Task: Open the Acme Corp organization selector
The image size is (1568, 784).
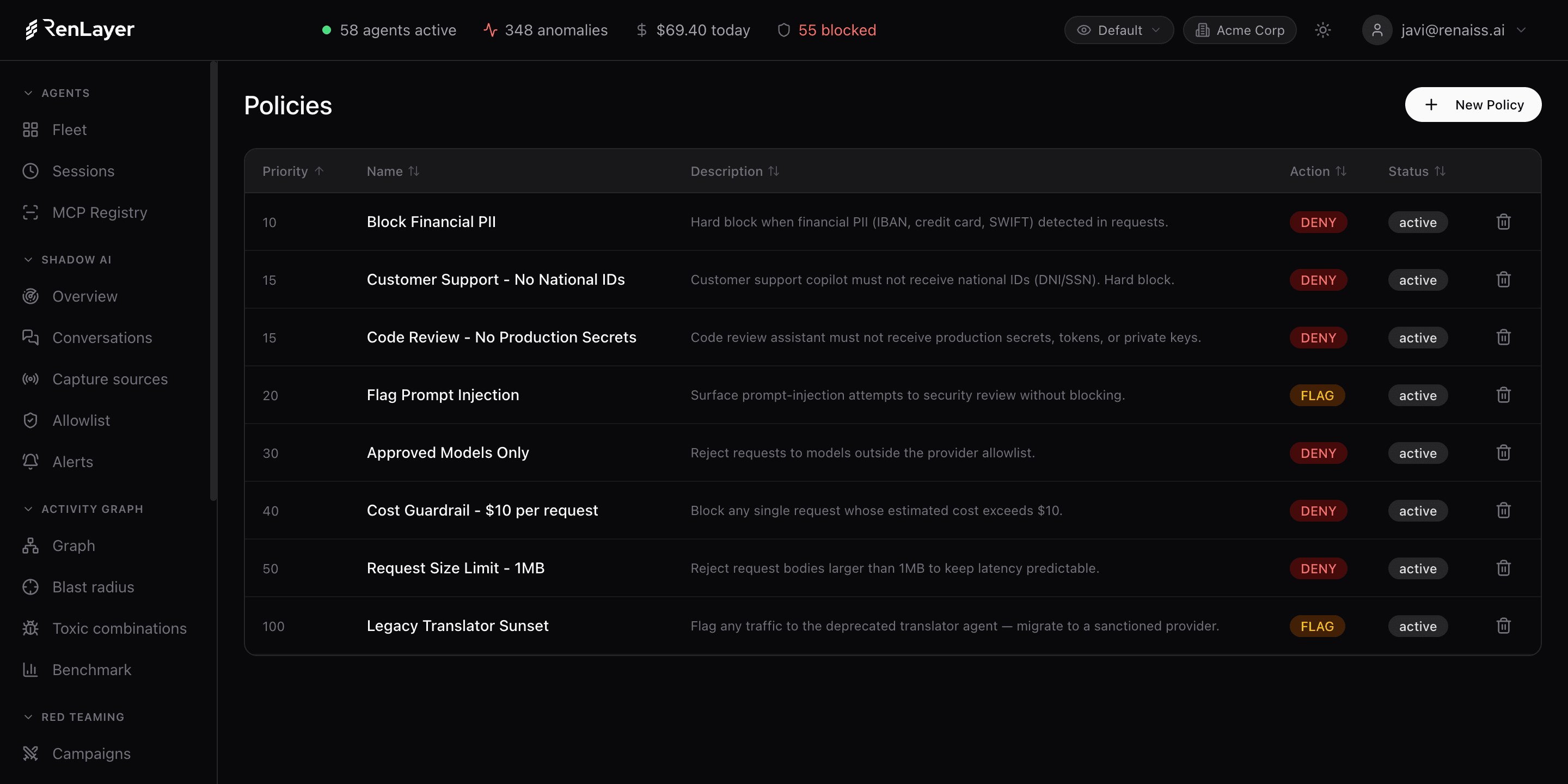Action: [x=1239, y=30]
